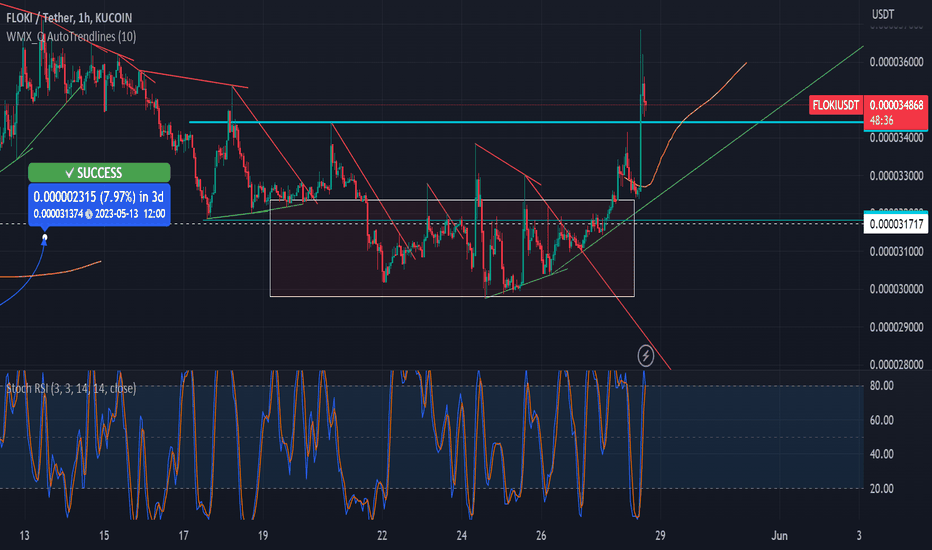932x550 pixels.
Task: Click the current price label 0.000034868
Action: [896, 105]
